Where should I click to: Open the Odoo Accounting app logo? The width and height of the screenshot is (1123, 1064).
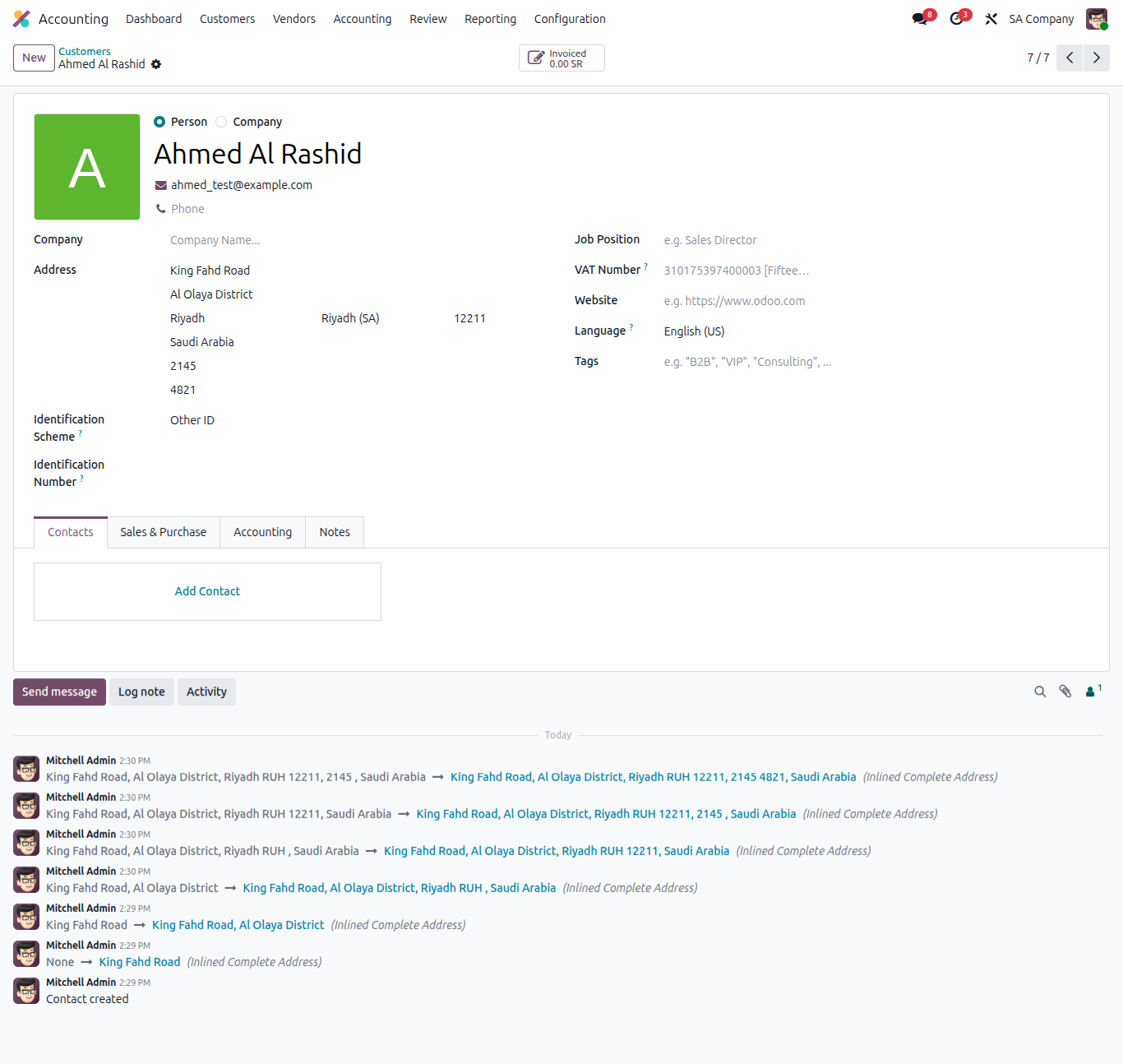[21, 19]
